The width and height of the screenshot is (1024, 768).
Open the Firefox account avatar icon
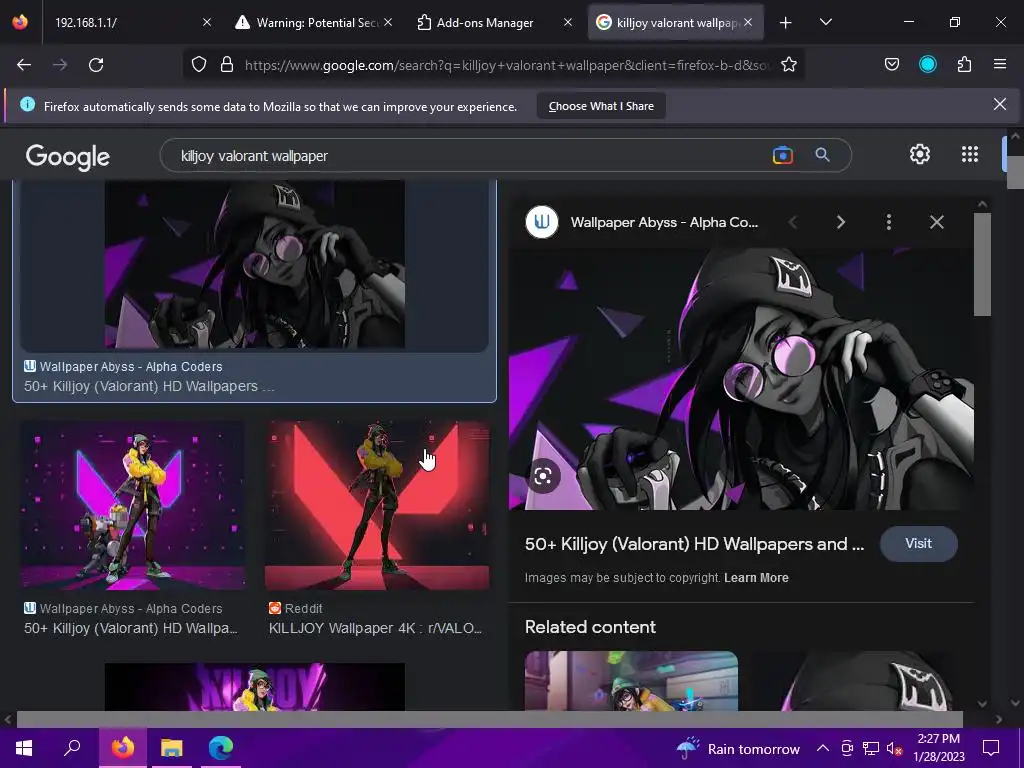point(927,65)
